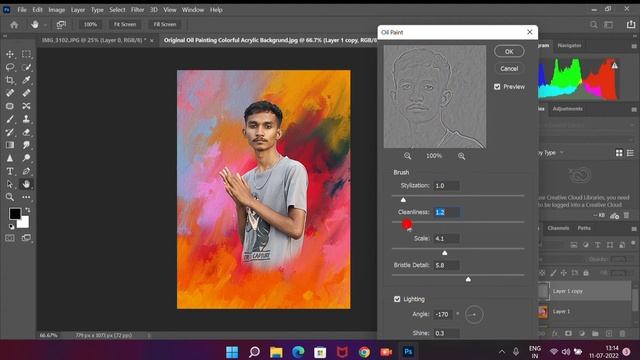640x360 pixels.
Task: Toggle the Lighting checkbox
Action: (397, 299)
